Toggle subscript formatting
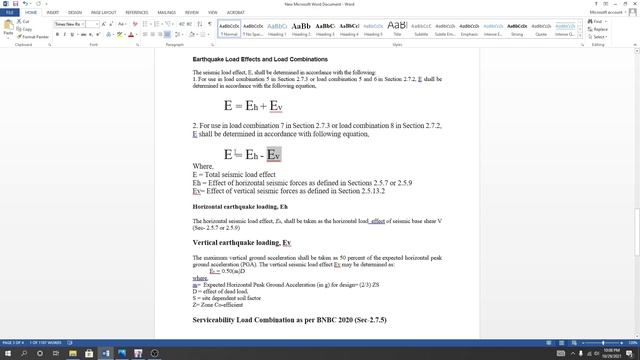 coord(91,35)
